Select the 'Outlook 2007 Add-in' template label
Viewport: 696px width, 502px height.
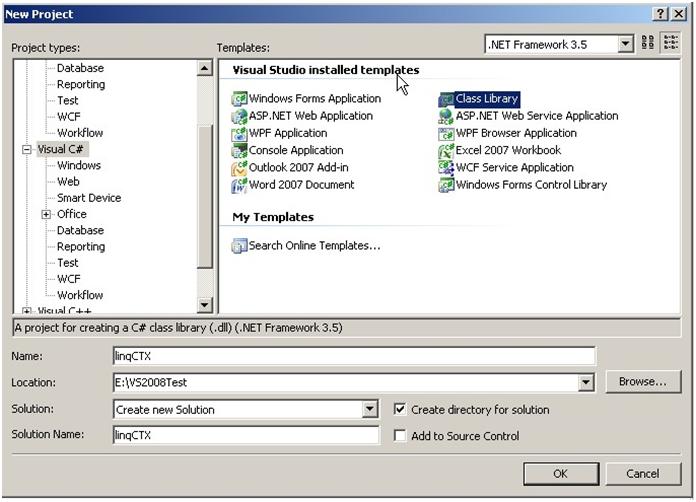click(x=299, y=168)
